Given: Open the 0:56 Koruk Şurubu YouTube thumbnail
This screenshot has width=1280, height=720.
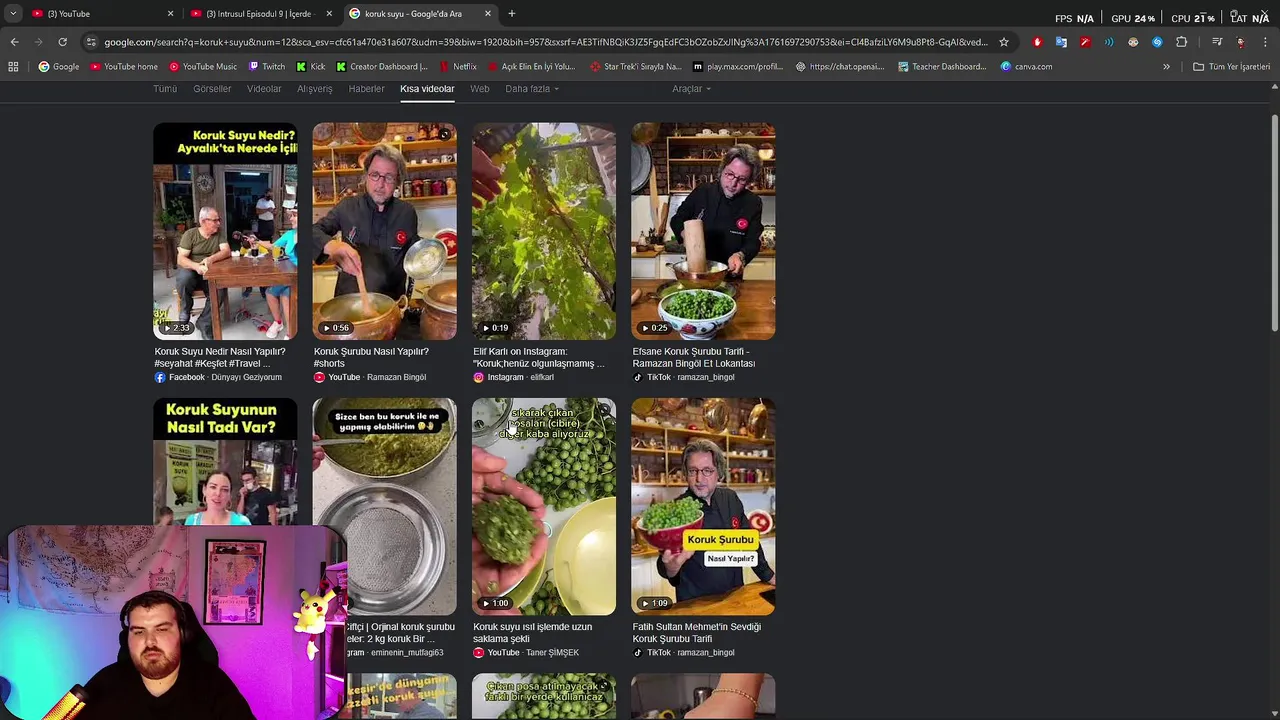Looking at the screenshot, I should (x=384, y=231).
